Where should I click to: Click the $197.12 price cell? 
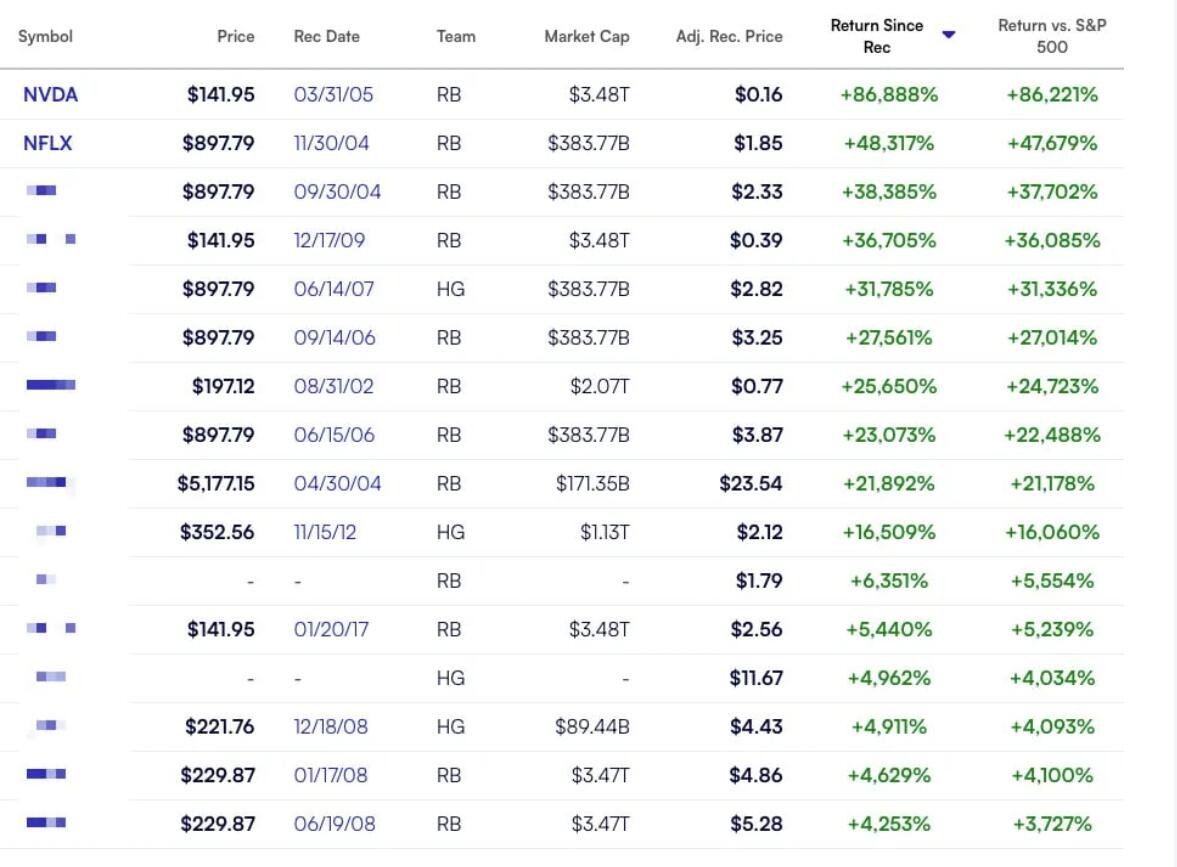click(223, 387)
